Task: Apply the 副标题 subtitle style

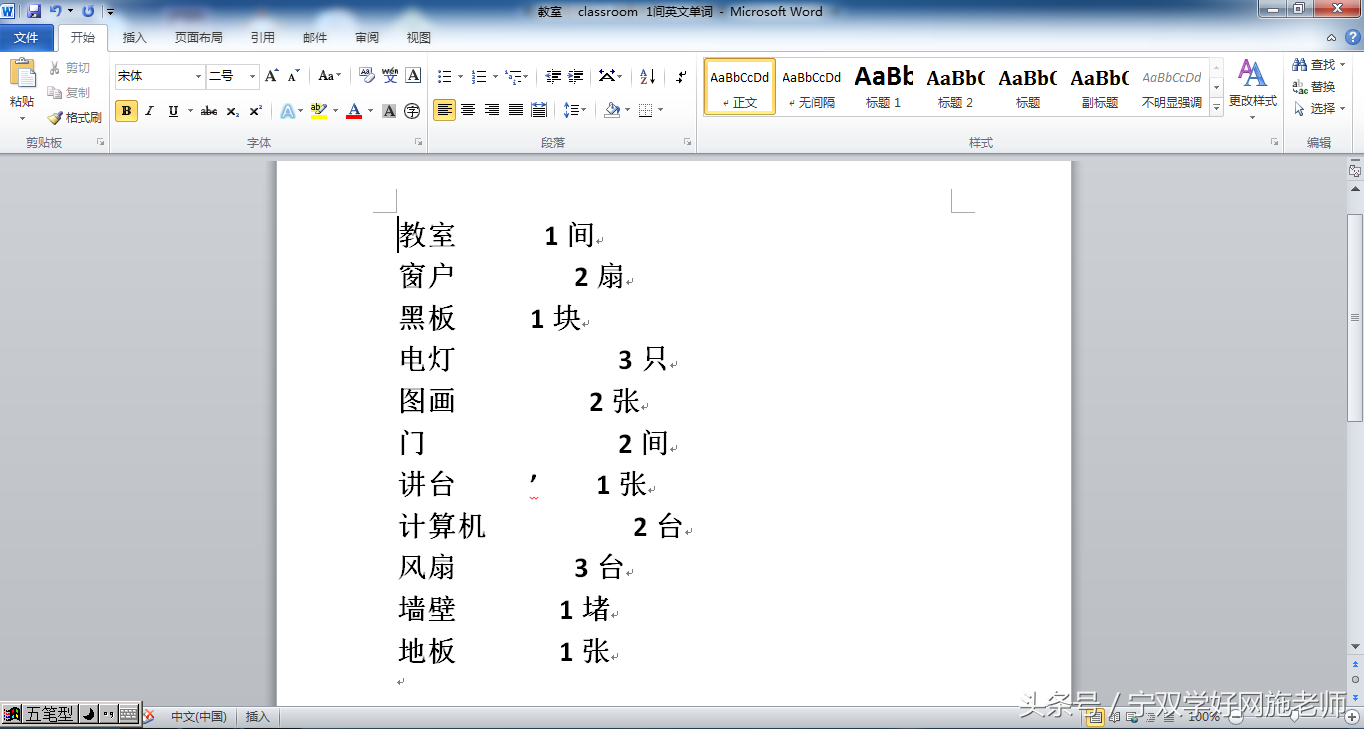Action: point(1100,86)
